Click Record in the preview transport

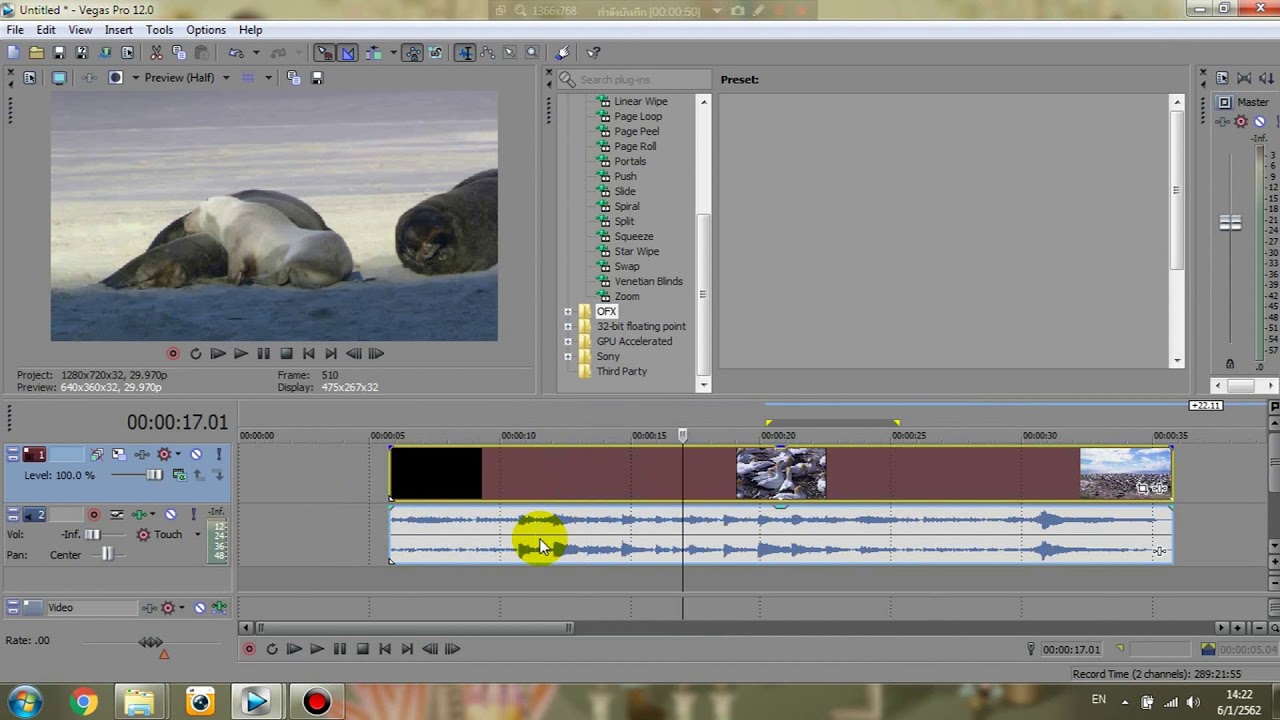point(173,354)
